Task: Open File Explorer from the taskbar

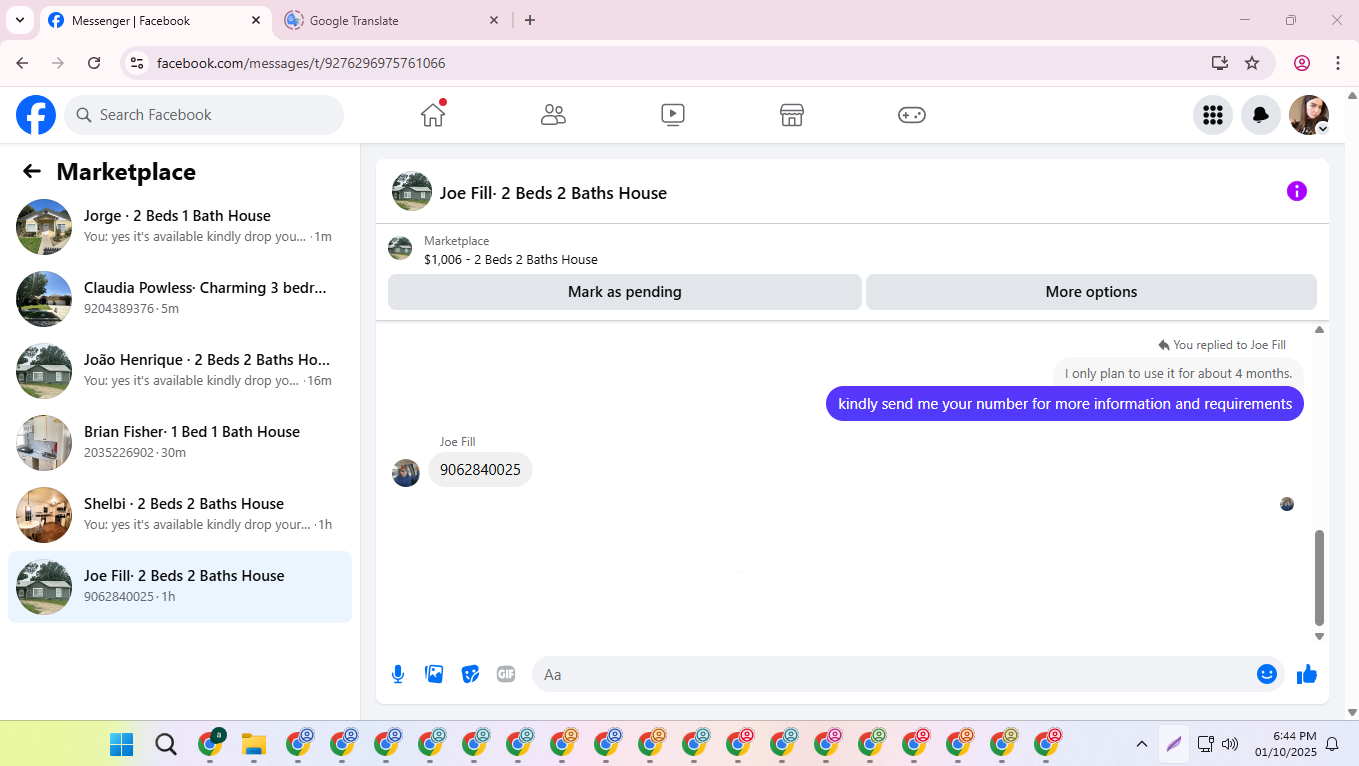Action: click(x=253, y=744)
